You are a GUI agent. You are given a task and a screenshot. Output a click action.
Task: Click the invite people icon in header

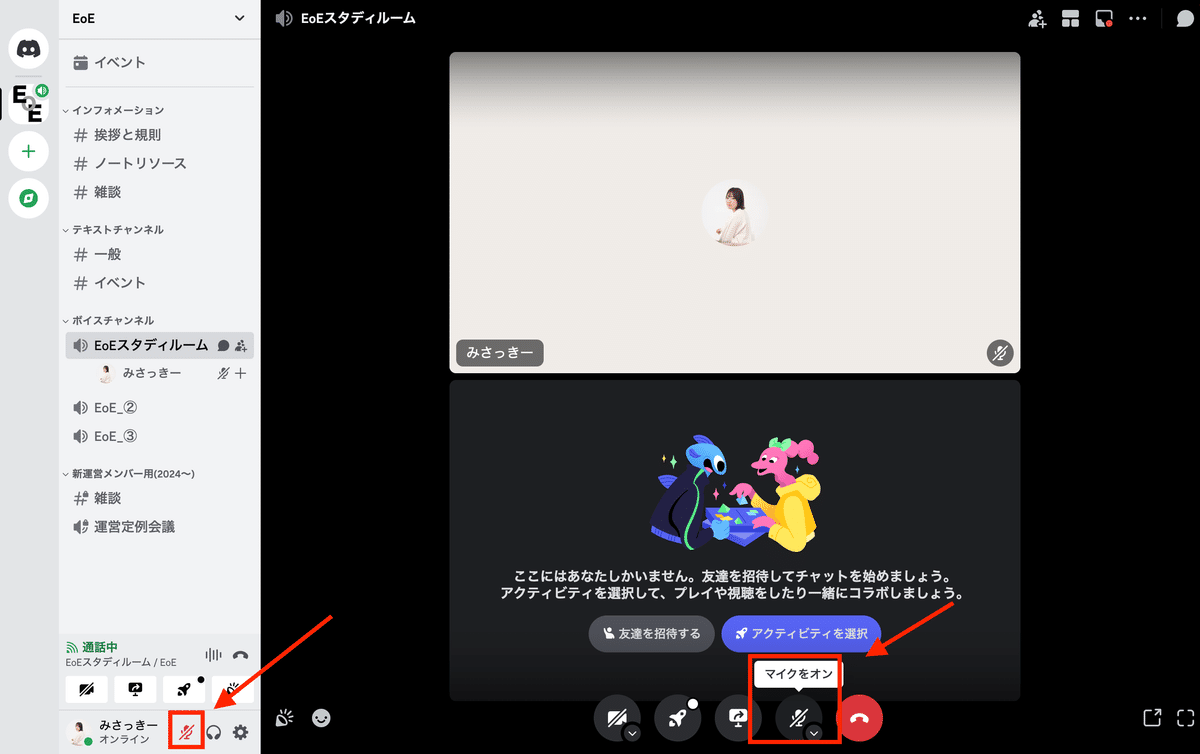(1037, 18)
